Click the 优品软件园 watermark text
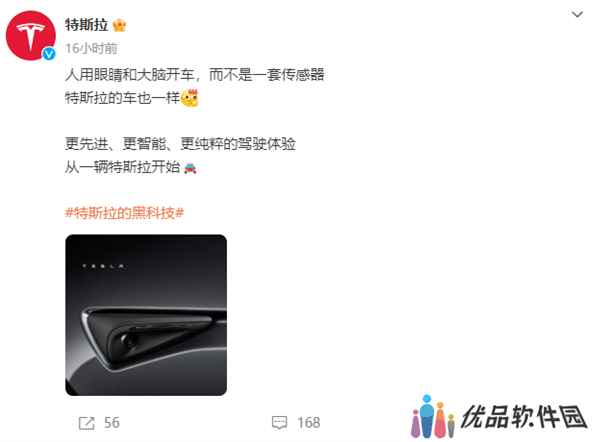600x442 pixels. tap(523, 416)
